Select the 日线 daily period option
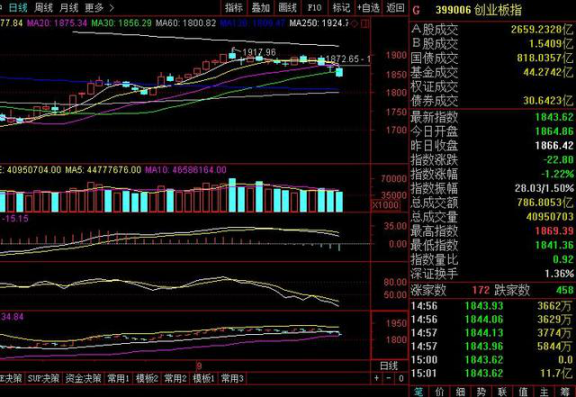This screenshot has height=397, width=576. point(18,8)
